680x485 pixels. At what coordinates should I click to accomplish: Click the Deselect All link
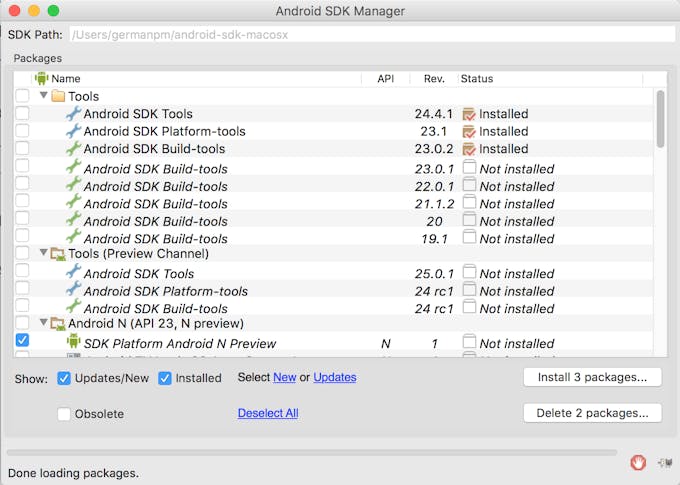[x=268, y=413]
